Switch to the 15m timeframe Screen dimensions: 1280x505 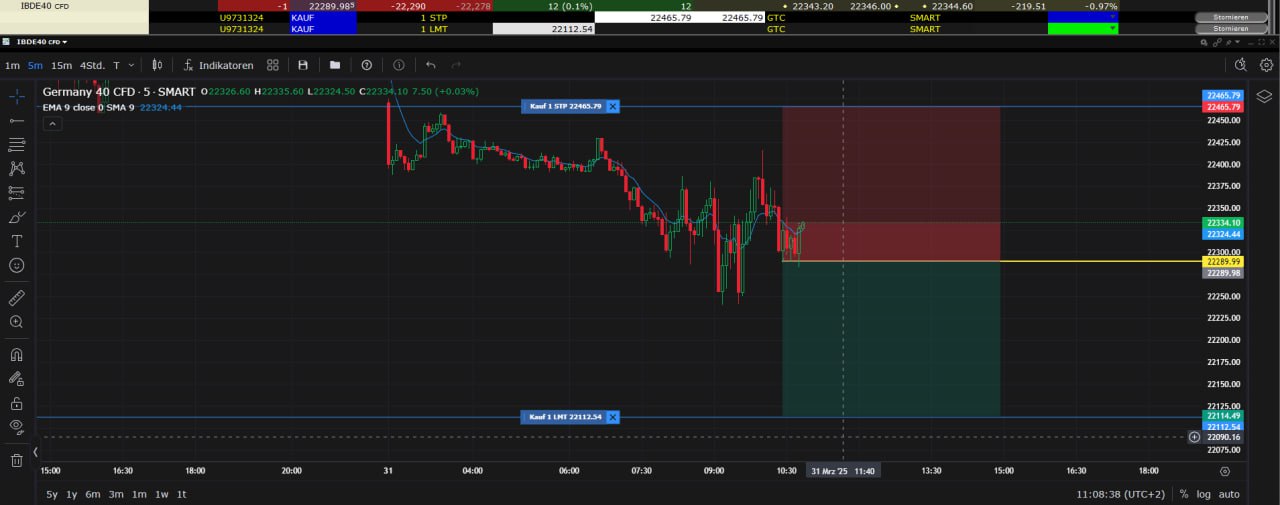click(61, 65)
